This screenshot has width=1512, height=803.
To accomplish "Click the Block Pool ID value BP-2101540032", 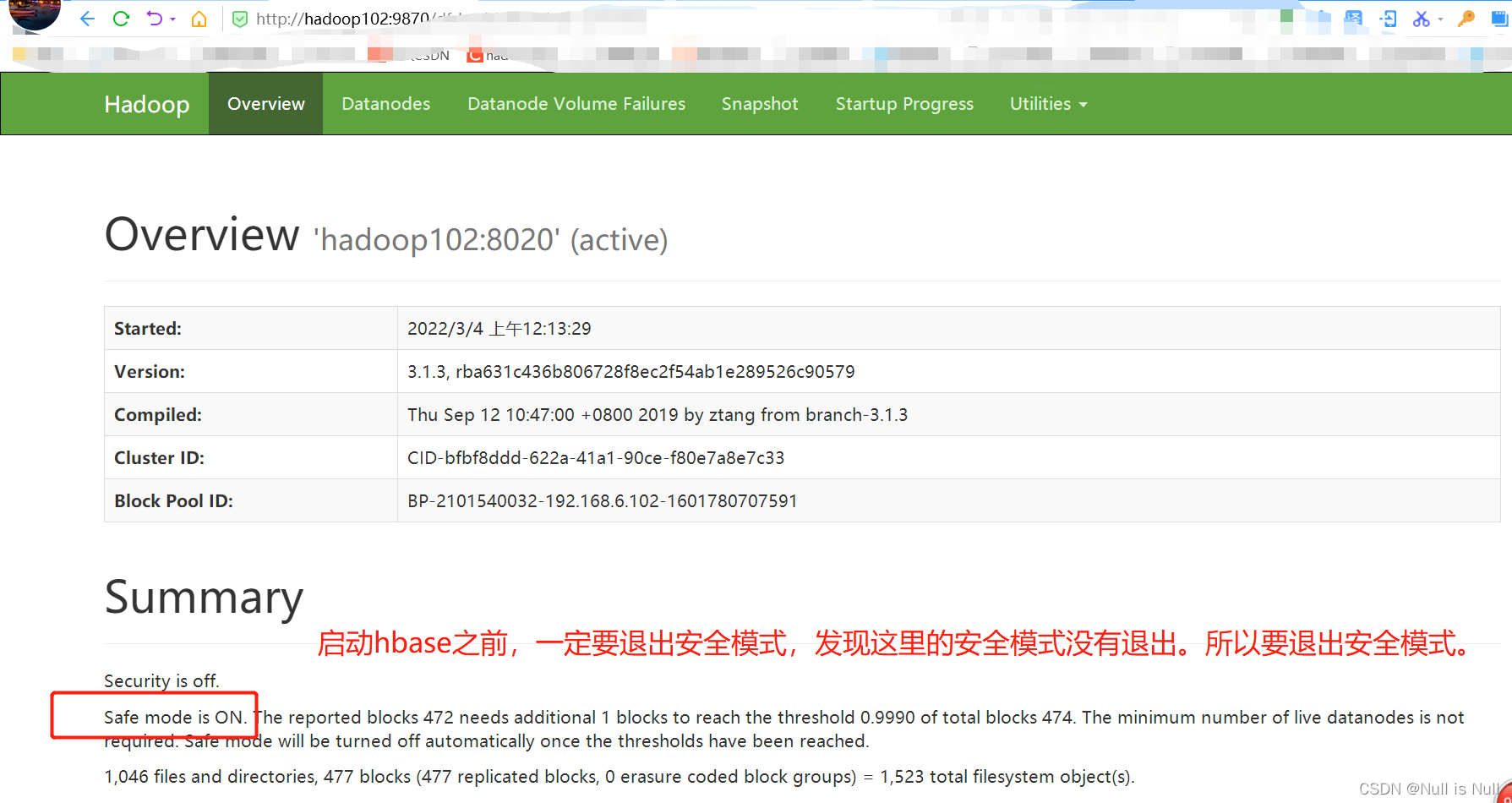I will pos(603,501).
